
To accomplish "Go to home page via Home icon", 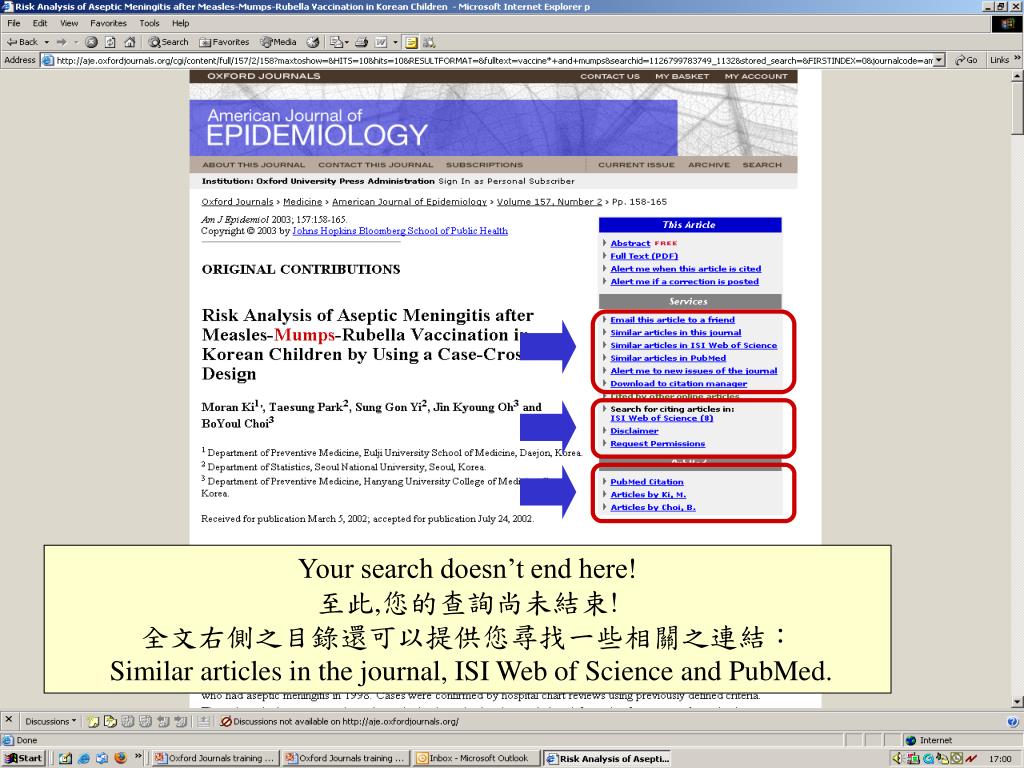I will pos(129,42).
